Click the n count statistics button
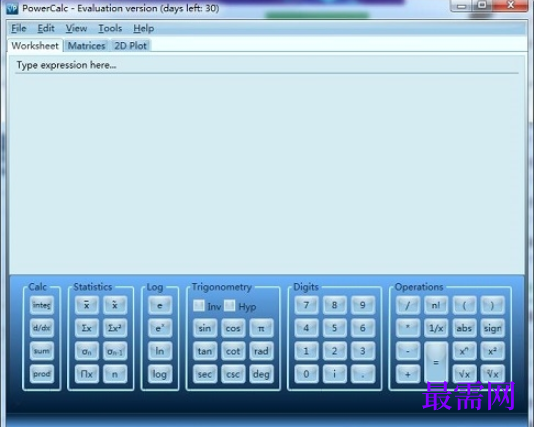The width and height of the screenshot is (534, 427). pos(115,374)
